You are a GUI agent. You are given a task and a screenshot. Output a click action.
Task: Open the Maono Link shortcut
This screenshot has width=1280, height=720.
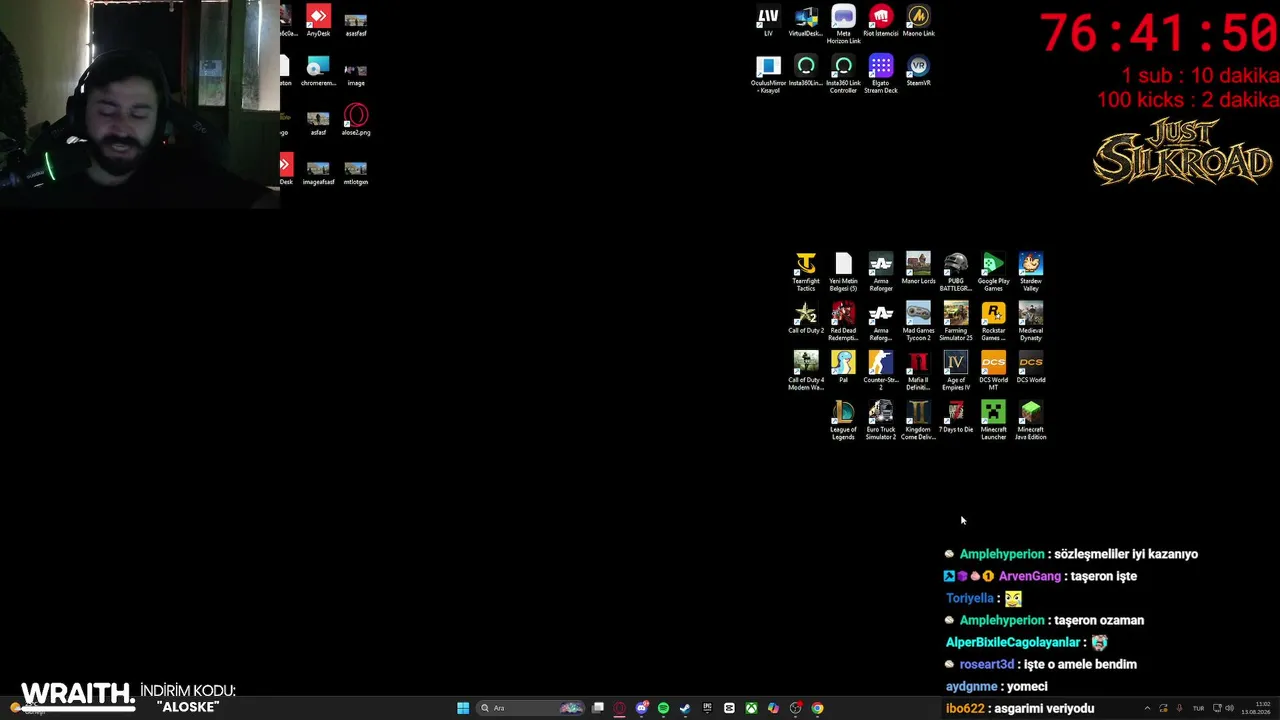918,22
